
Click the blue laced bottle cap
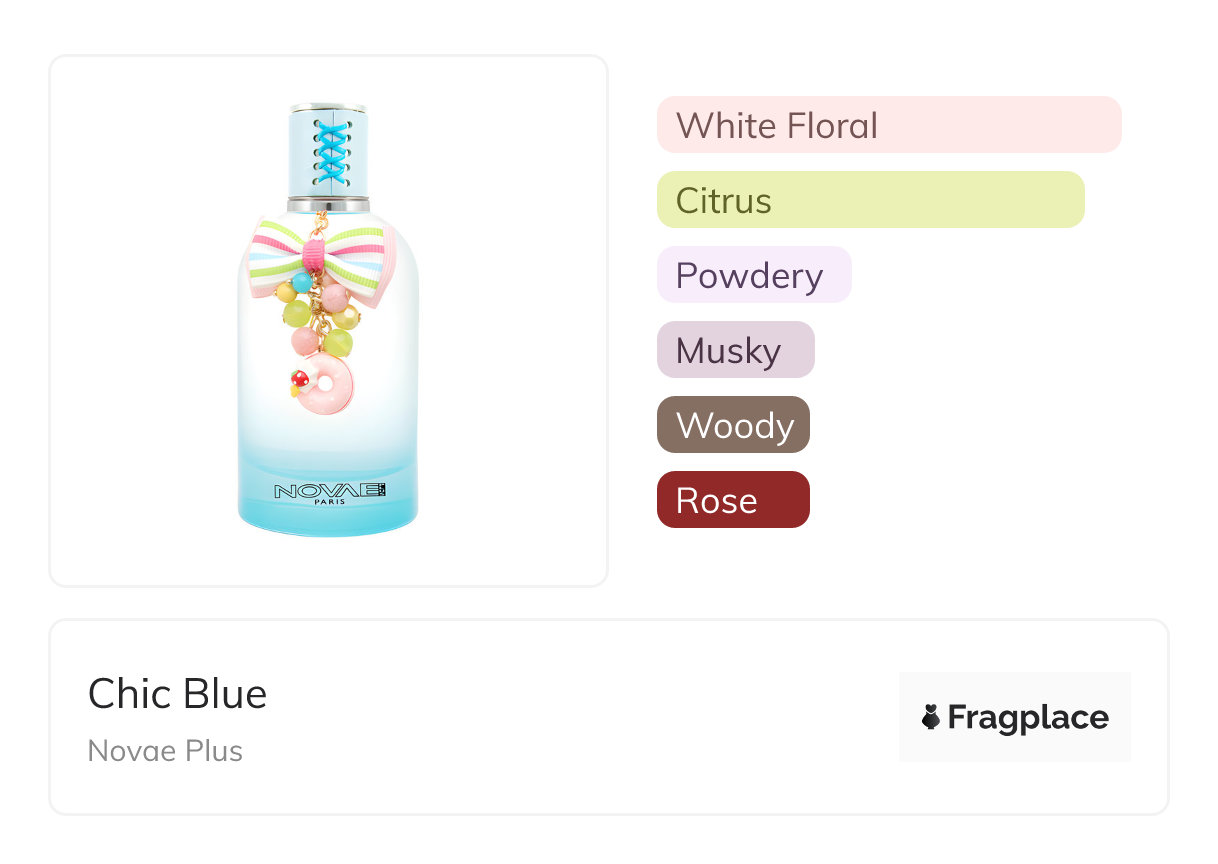pos(328,150)
